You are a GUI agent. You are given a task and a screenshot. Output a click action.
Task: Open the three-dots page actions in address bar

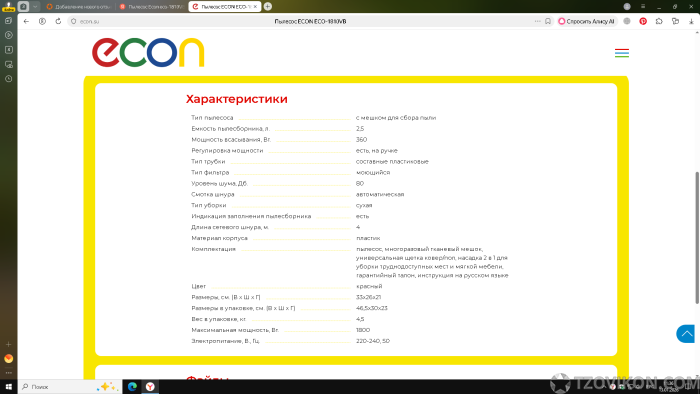(x=538, y=21)
